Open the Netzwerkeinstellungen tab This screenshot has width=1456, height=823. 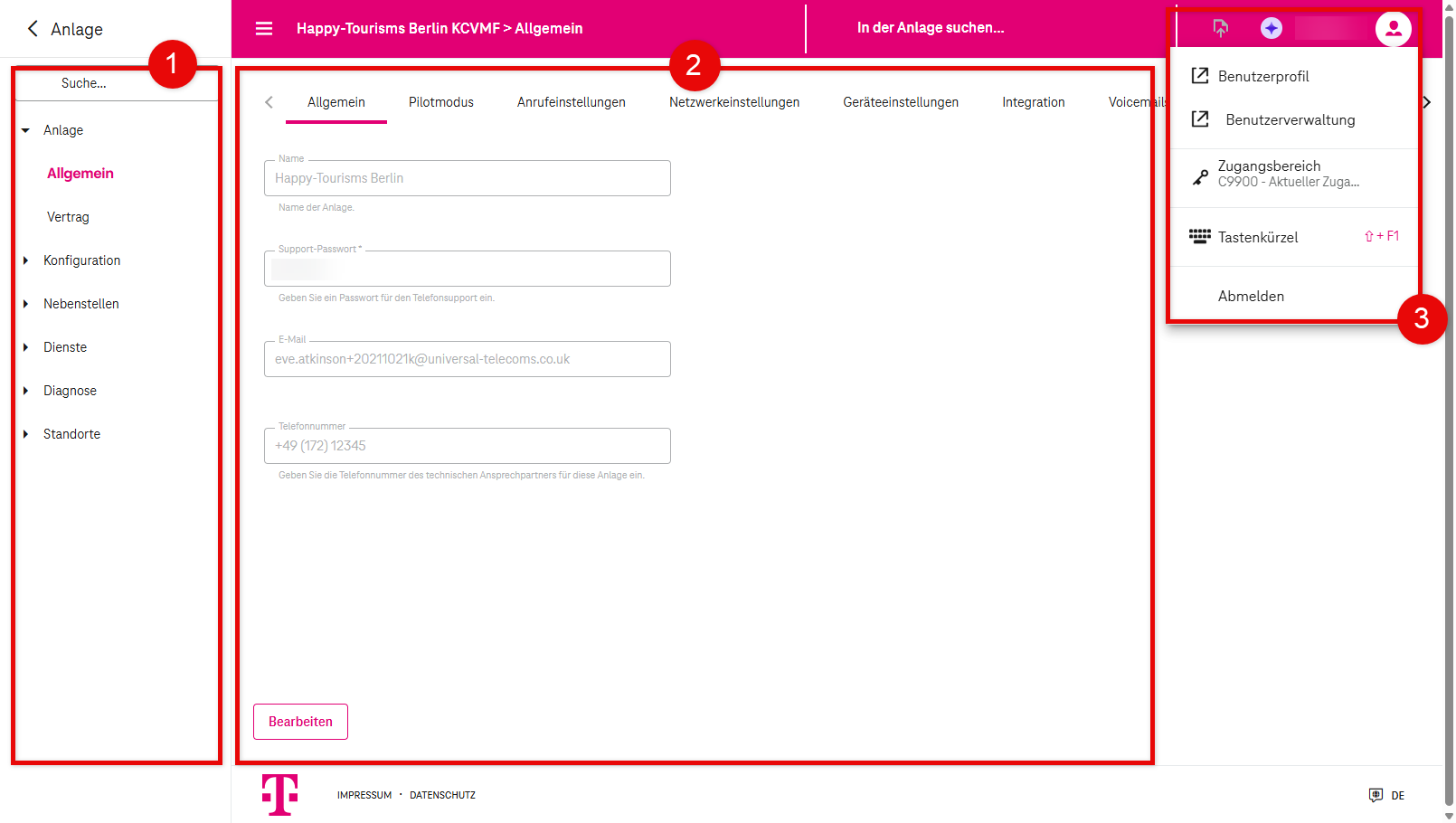click(733, 102)
